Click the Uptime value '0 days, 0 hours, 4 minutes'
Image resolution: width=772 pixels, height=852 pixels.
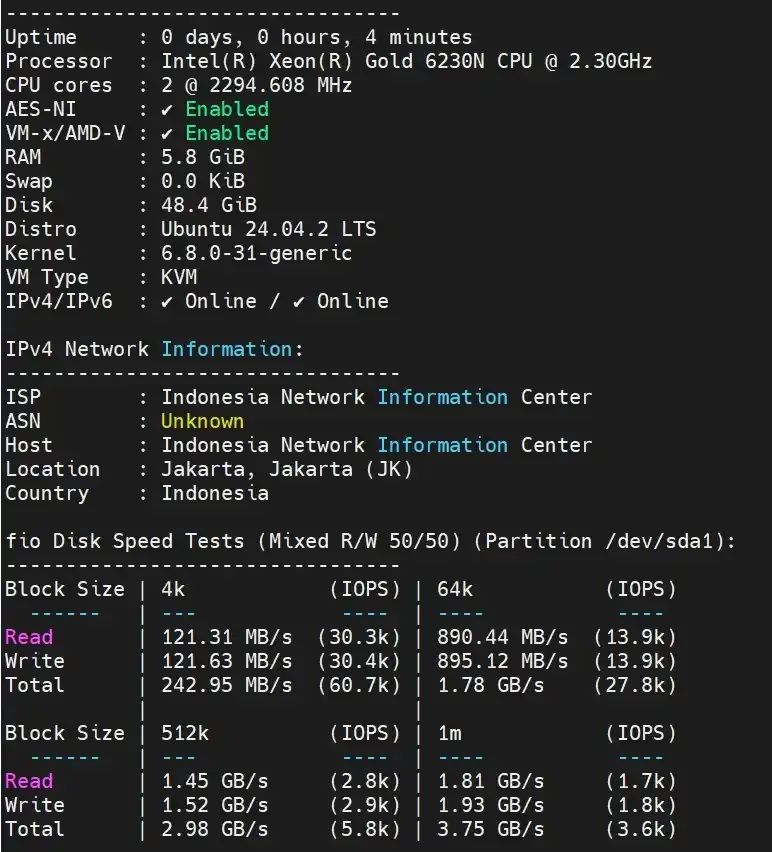click(x=317, y=37)
